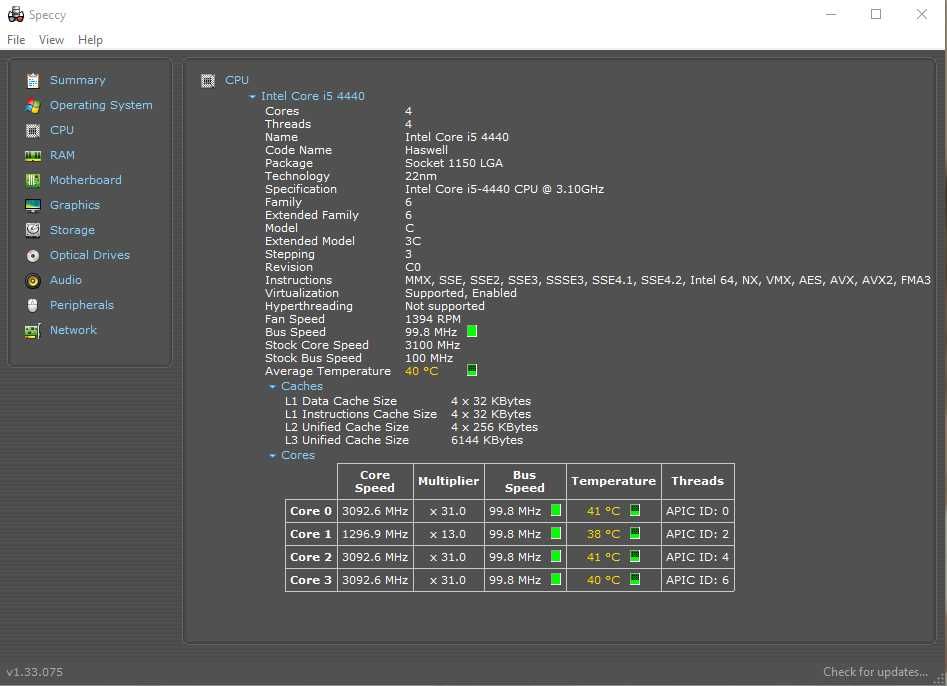Click temperature indicator beside Average Temperature
Viewport: 947px width, 686px height.
472,370
